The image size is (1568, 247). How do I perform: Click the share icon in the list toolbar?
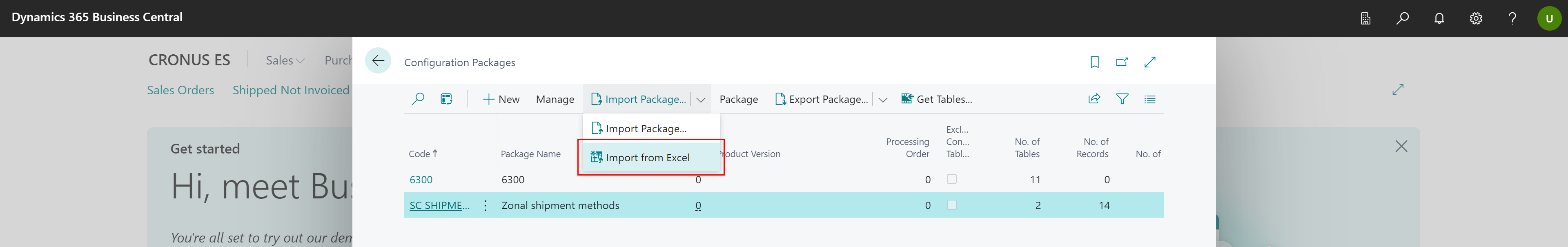pyautogui.click(x=1094, y=99)
